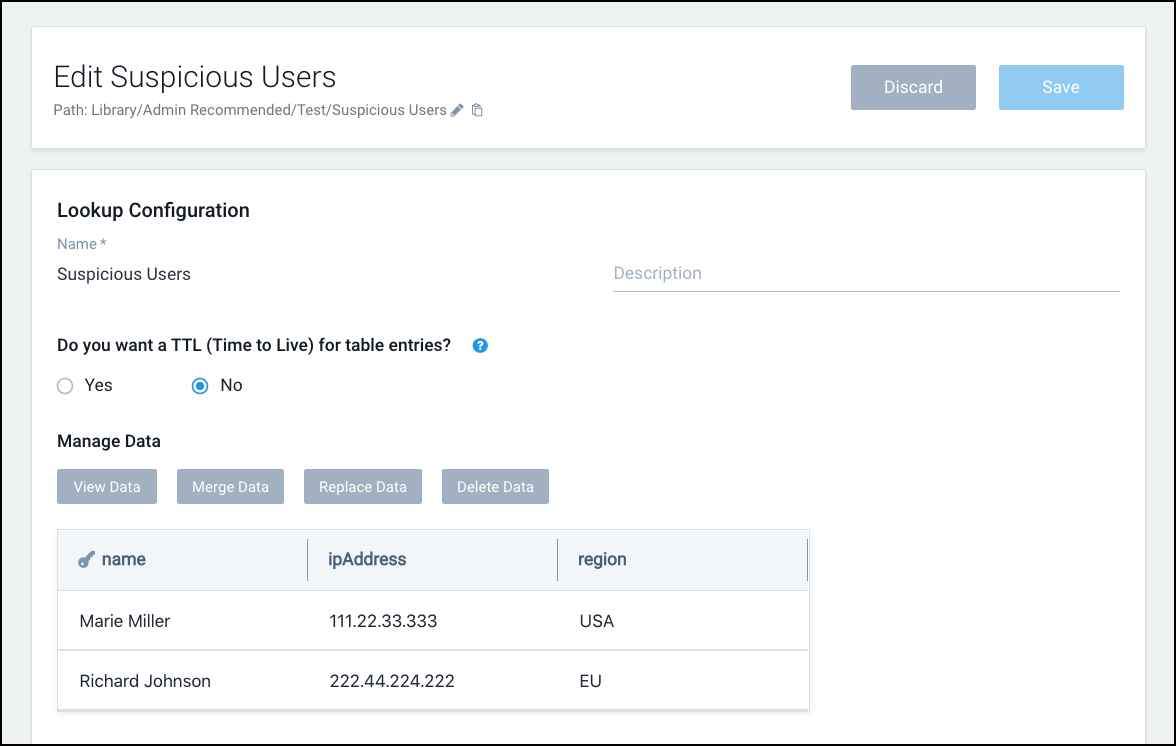Click the region column header

[603, 559]
